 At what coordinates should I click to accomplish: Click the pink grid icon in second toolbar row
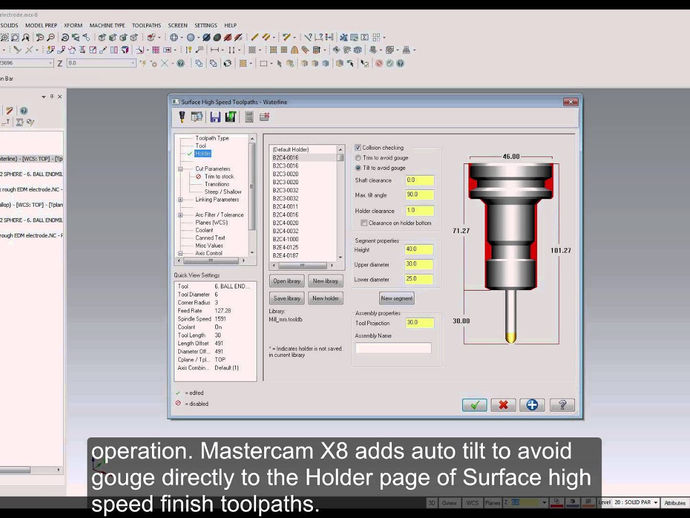point(155,50)
